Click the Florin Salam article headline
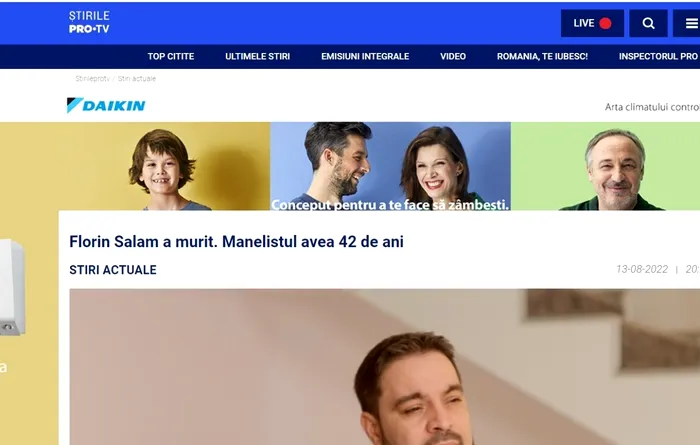 click(236, 242)
